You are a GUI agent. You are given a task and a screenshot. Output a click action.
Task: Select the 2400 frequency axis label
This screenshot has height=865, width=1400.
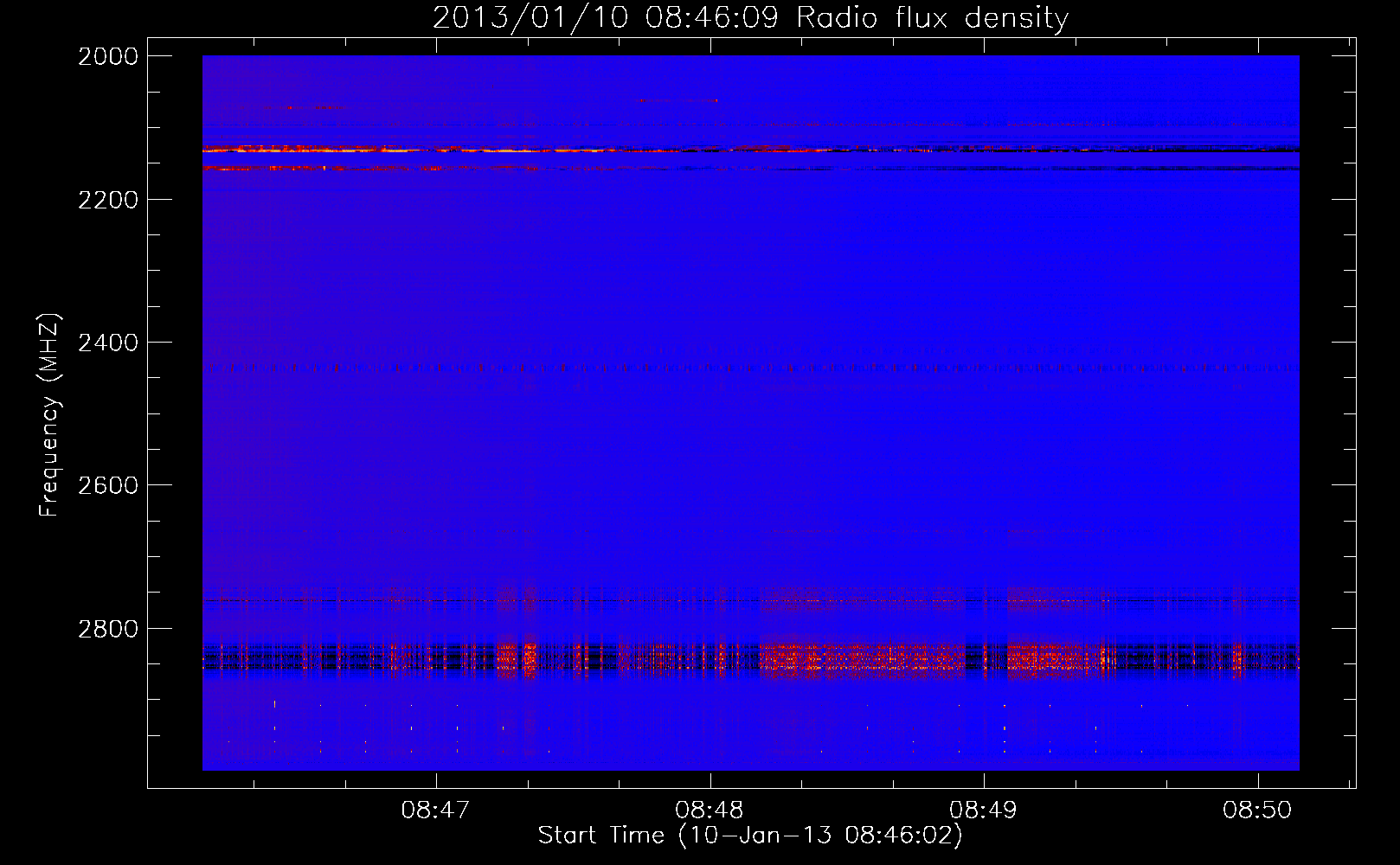(x=108, y=343)
